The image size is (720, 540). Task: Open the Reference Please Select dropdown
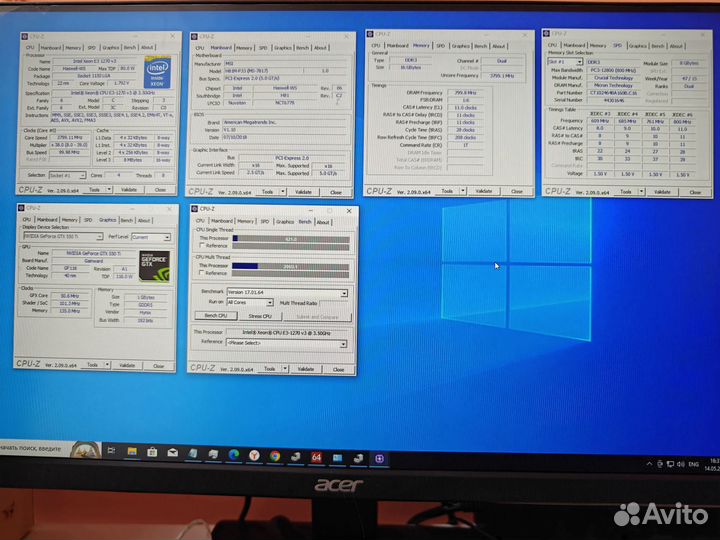tap(343, 344)
